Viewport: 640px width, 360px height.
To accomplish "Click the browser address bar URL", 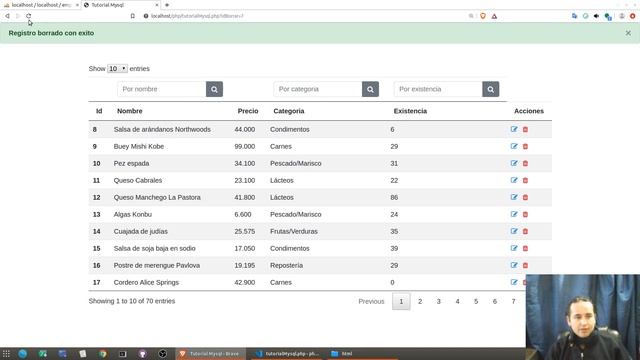I will (197, 16).
